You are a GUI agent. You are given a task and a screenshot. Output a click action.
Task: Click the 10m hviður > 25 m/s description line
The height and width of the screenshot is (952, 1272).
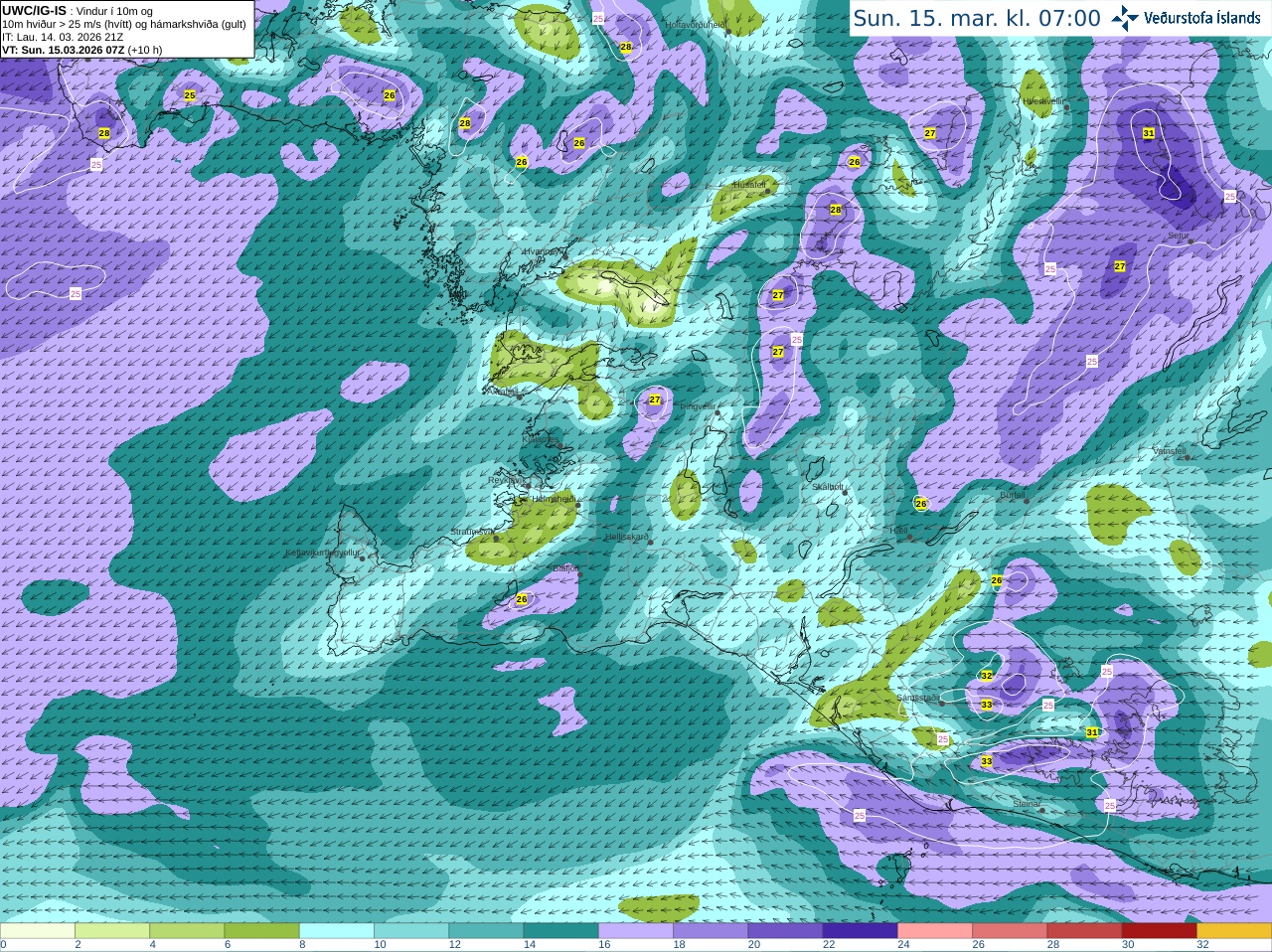124,24
